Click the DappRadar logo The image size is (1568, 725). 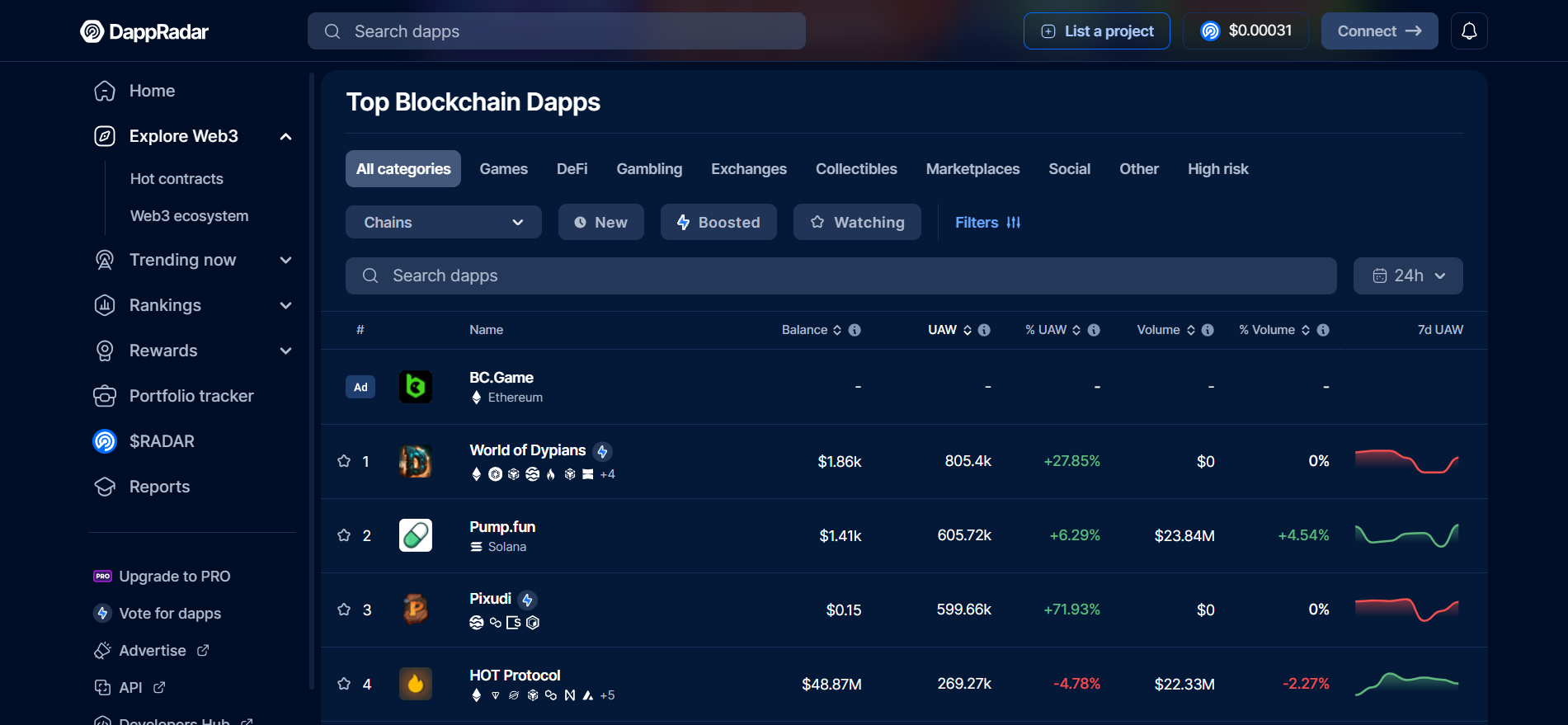pyautogui.click(x=144, y=31)
